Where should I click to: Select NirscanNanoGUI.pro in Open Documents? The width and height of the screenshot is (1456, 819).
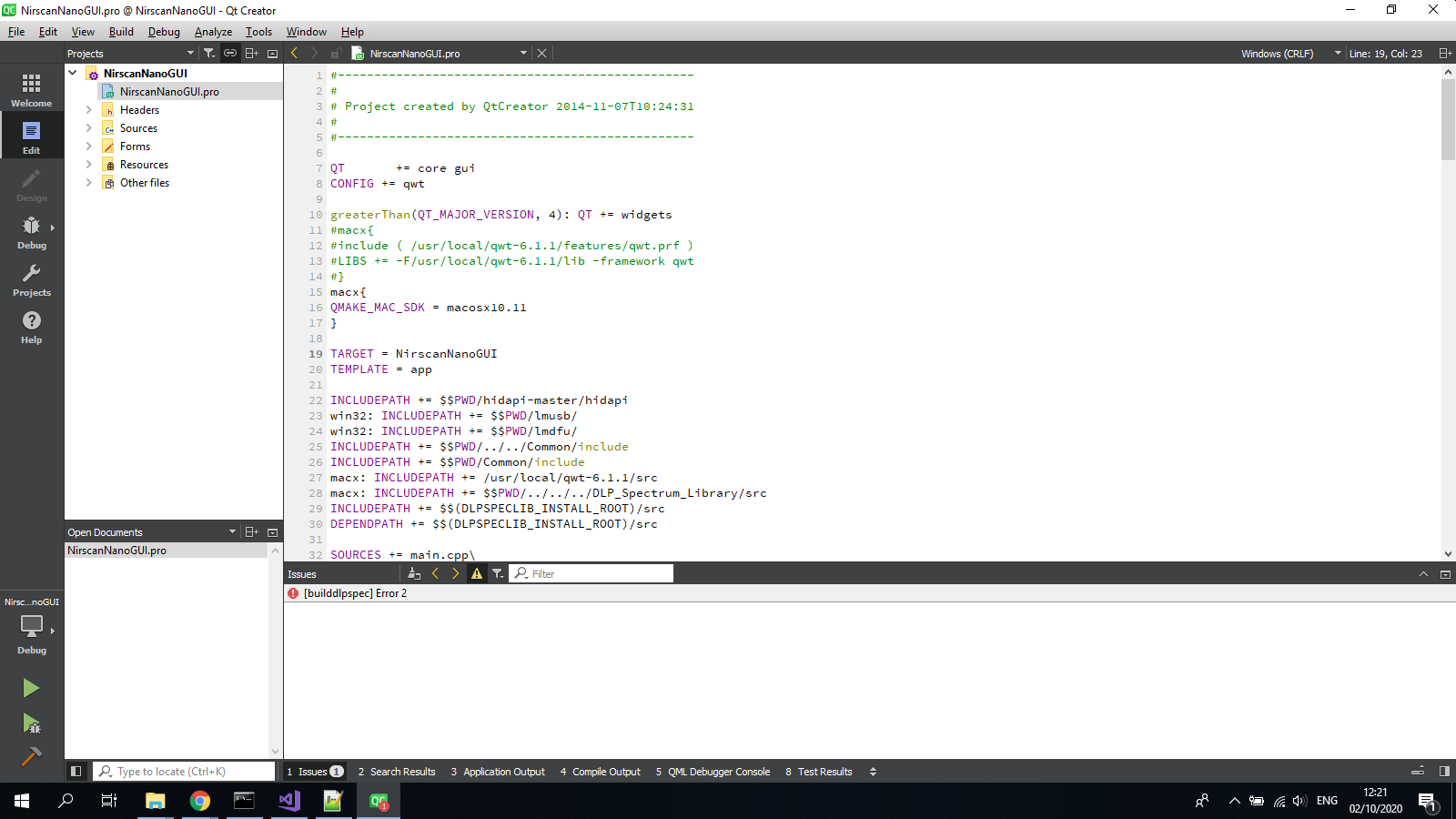click(167, 550)
